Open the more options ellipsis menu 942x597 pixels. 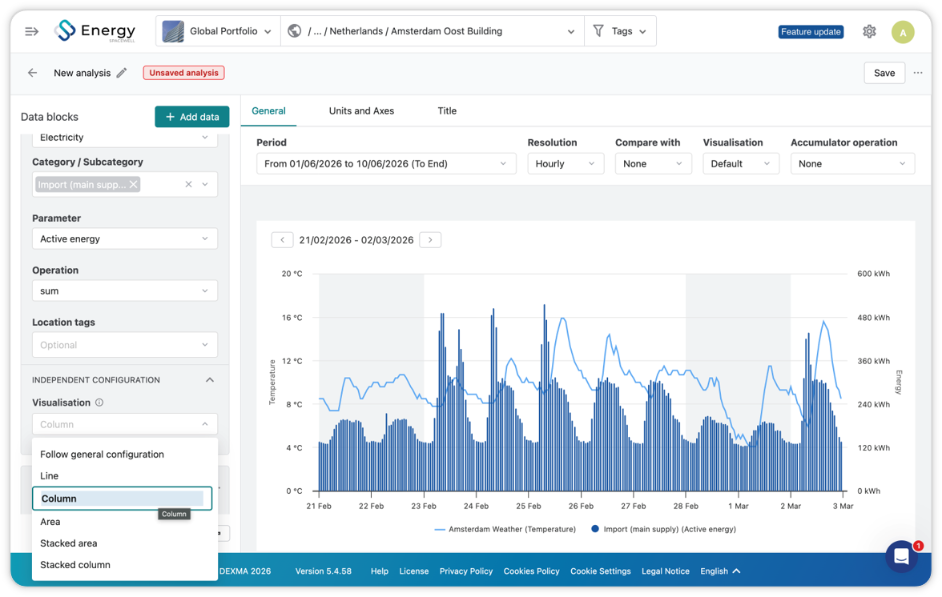tap(918, 73)
